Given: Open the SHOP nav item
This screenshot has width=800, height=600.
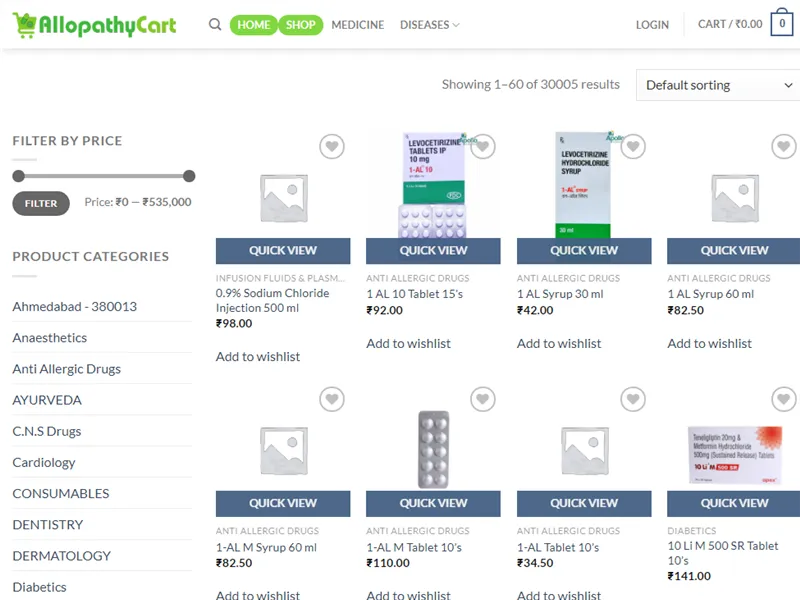Looking at the screenshot, I should [x=301, y=24].
